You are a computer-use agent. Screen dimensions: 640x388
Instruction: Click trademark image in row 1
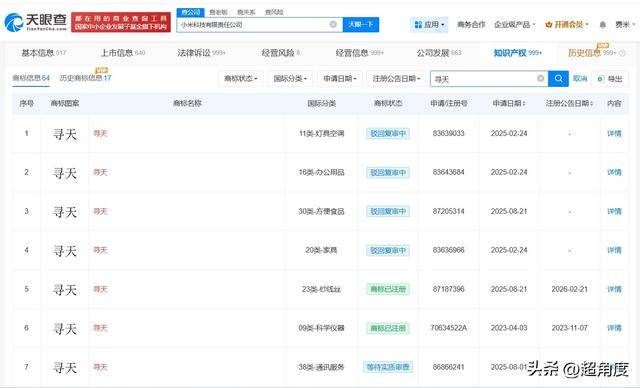coord(65,134)
